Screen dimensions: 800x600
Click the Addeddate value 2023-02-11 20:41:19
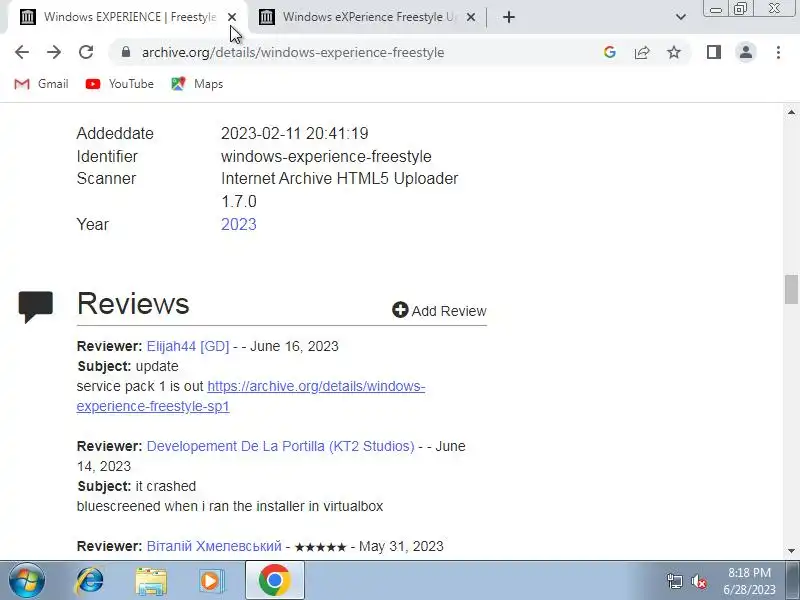click(x=294, y=133)
